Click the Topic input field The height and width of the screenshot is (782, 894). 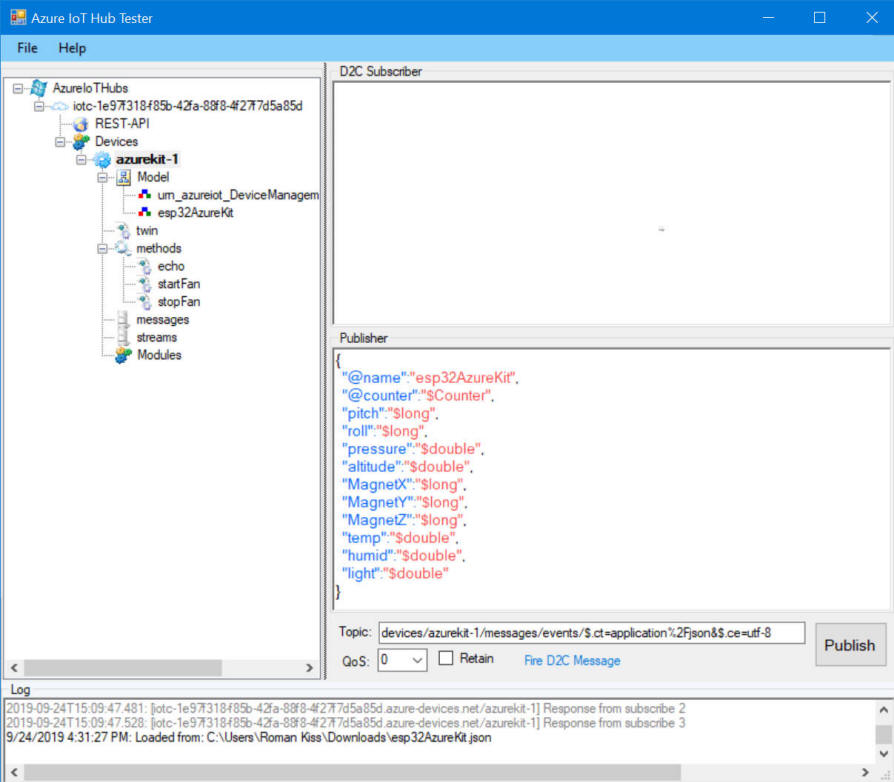pyautogui.click(x=591, y=633)
